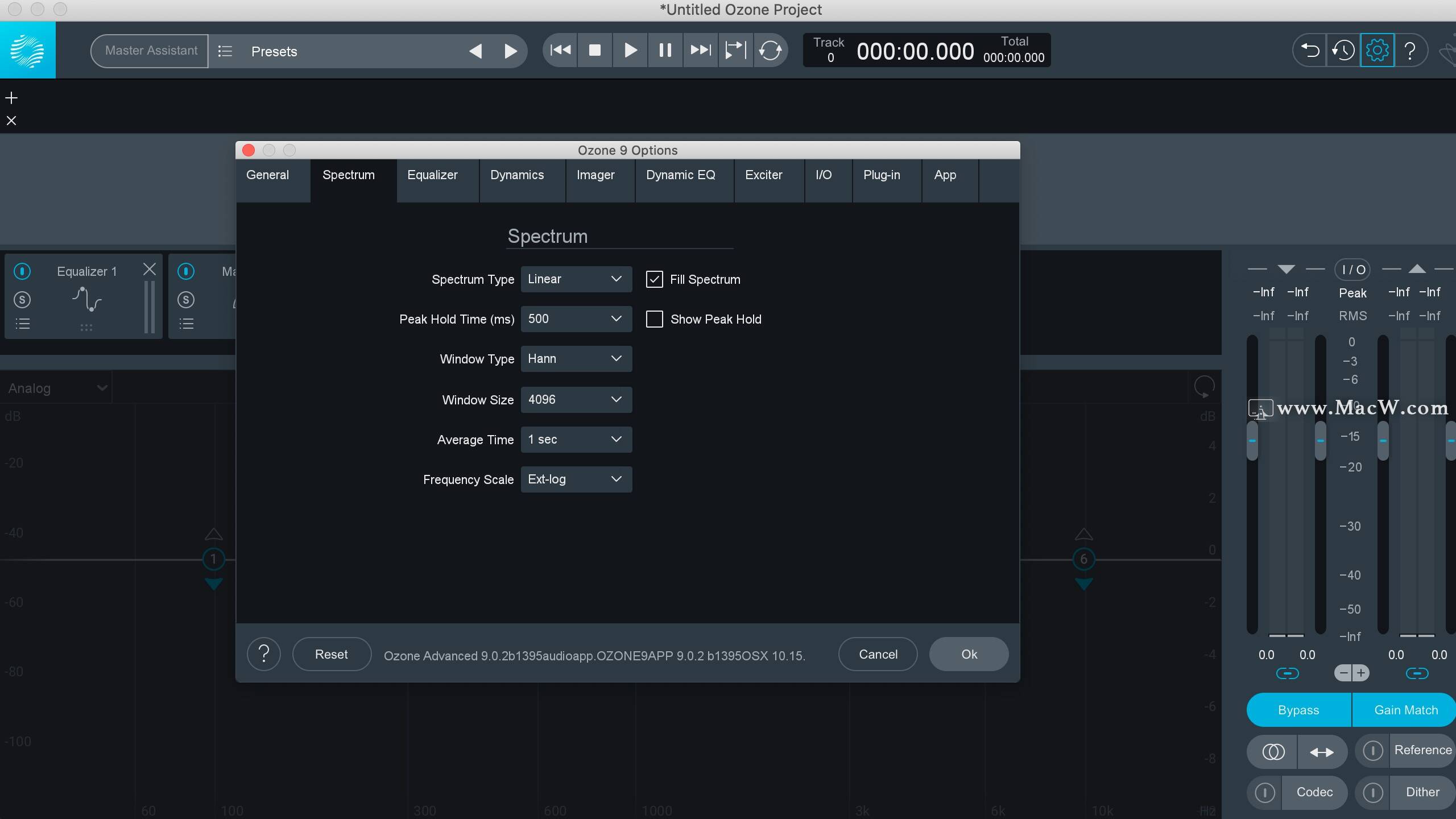Click the Bypass button
1456x819 pixels.
(1298, 710)
